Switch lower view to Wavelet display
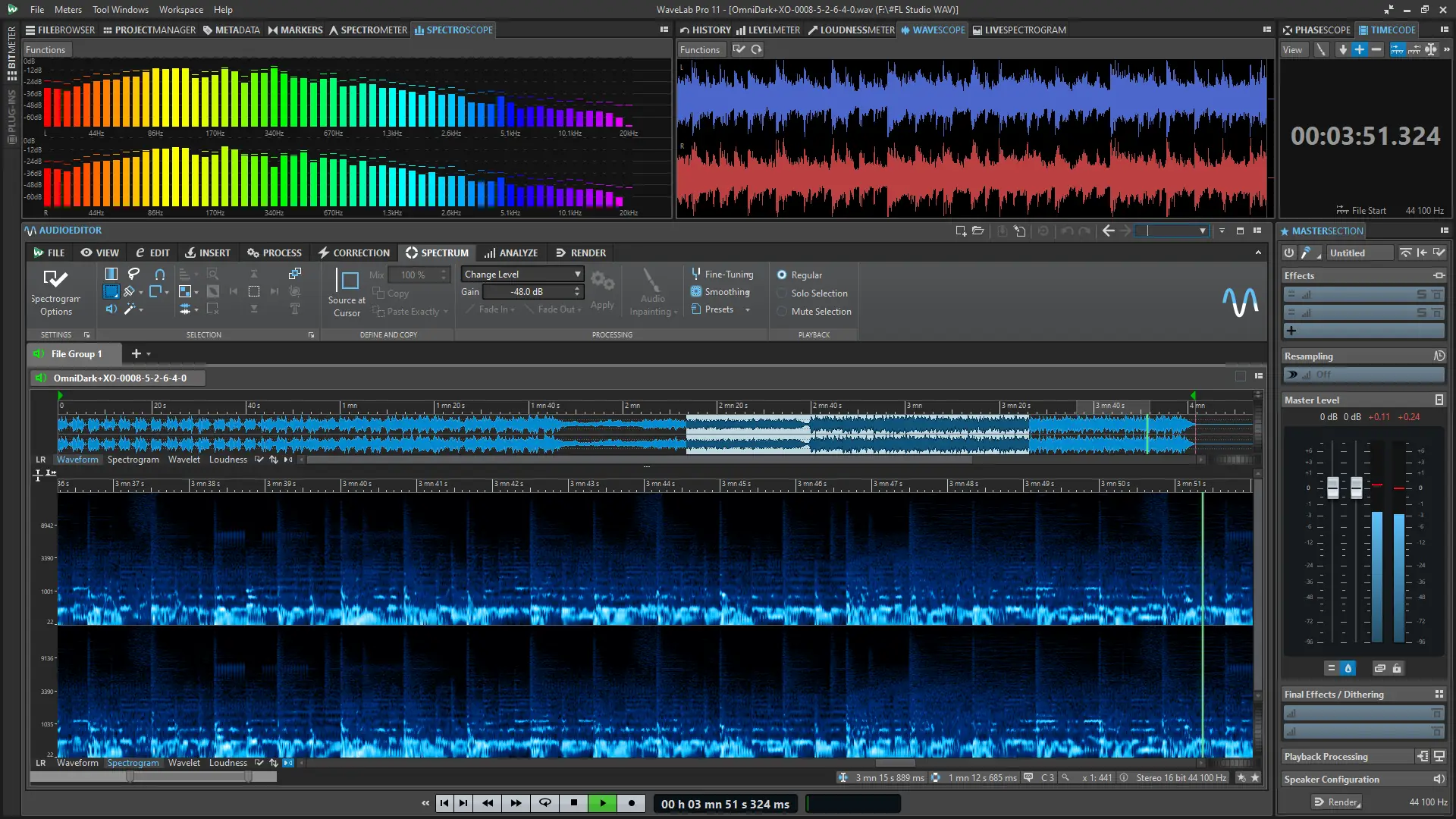The height and width of the screenshot is (819, 1456). pyautogui.click(x=184, y=763)
